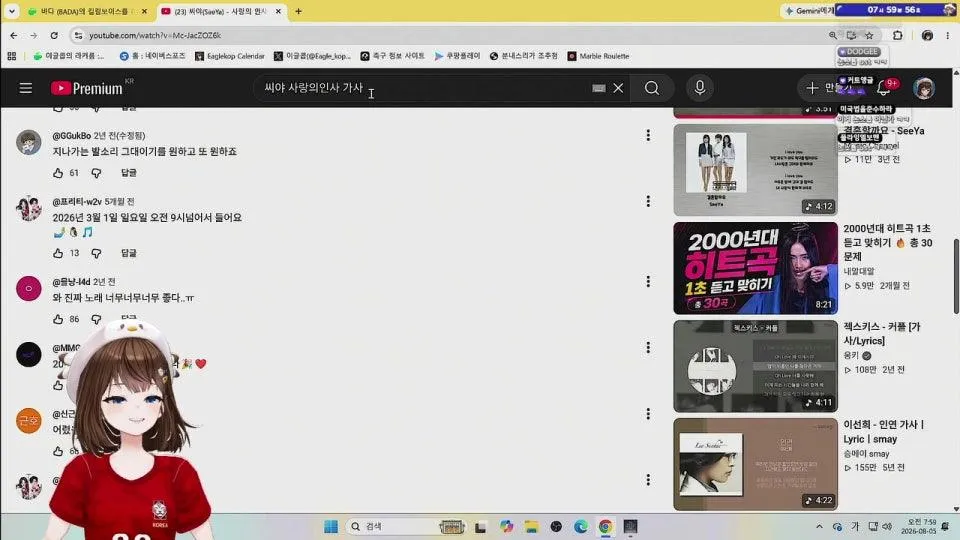Click the pink avatar next to '와 진짜 노래' comment
Viewport: 960px width, 540px height.
point(29,288)
